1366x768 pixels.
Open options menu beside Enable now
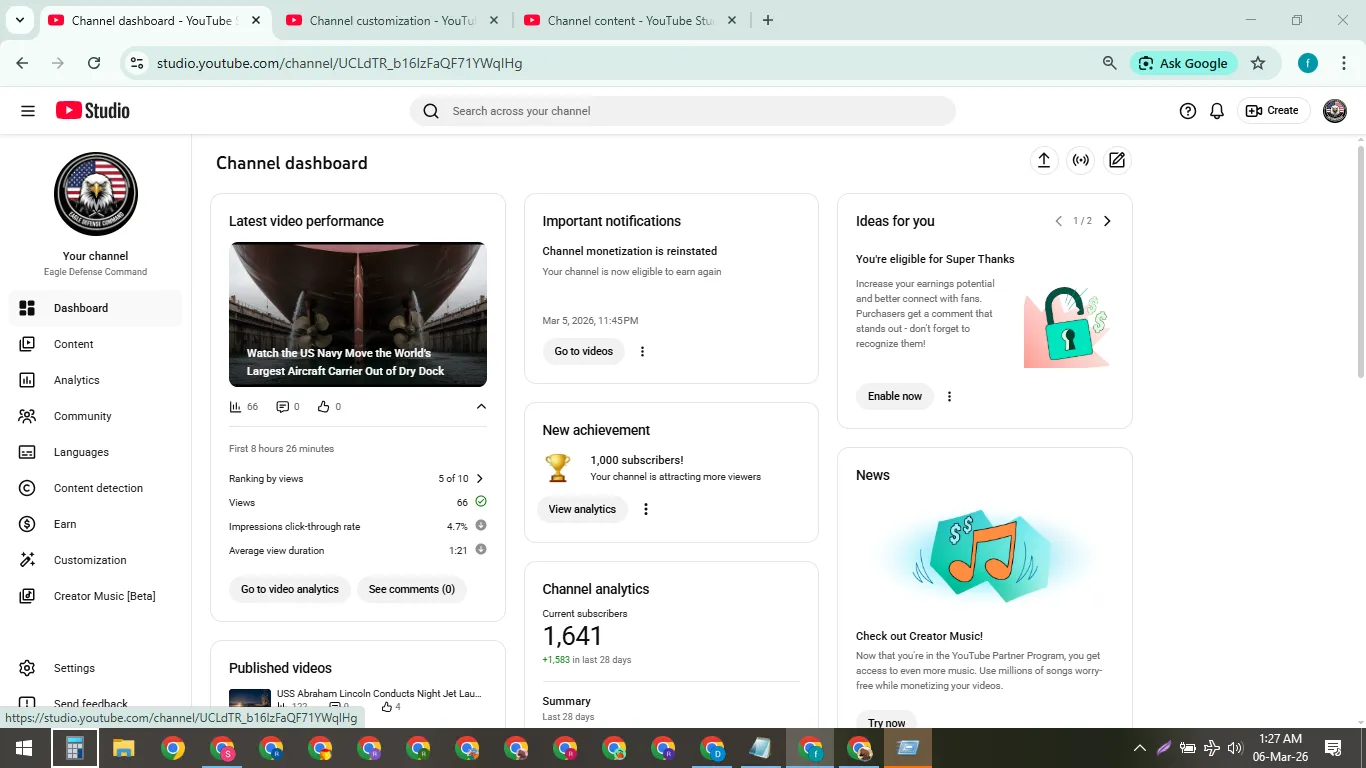(949, 396)
